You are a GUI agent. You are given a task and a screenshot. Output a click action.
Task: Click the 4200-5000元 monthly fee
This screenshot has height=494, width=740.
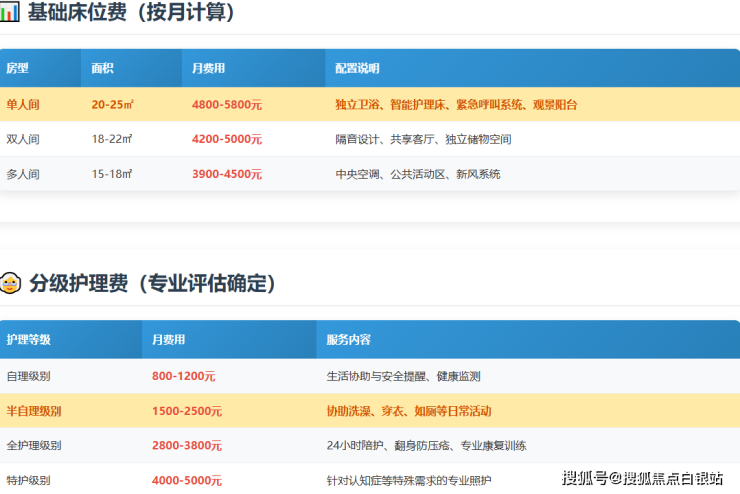[226, 139]
